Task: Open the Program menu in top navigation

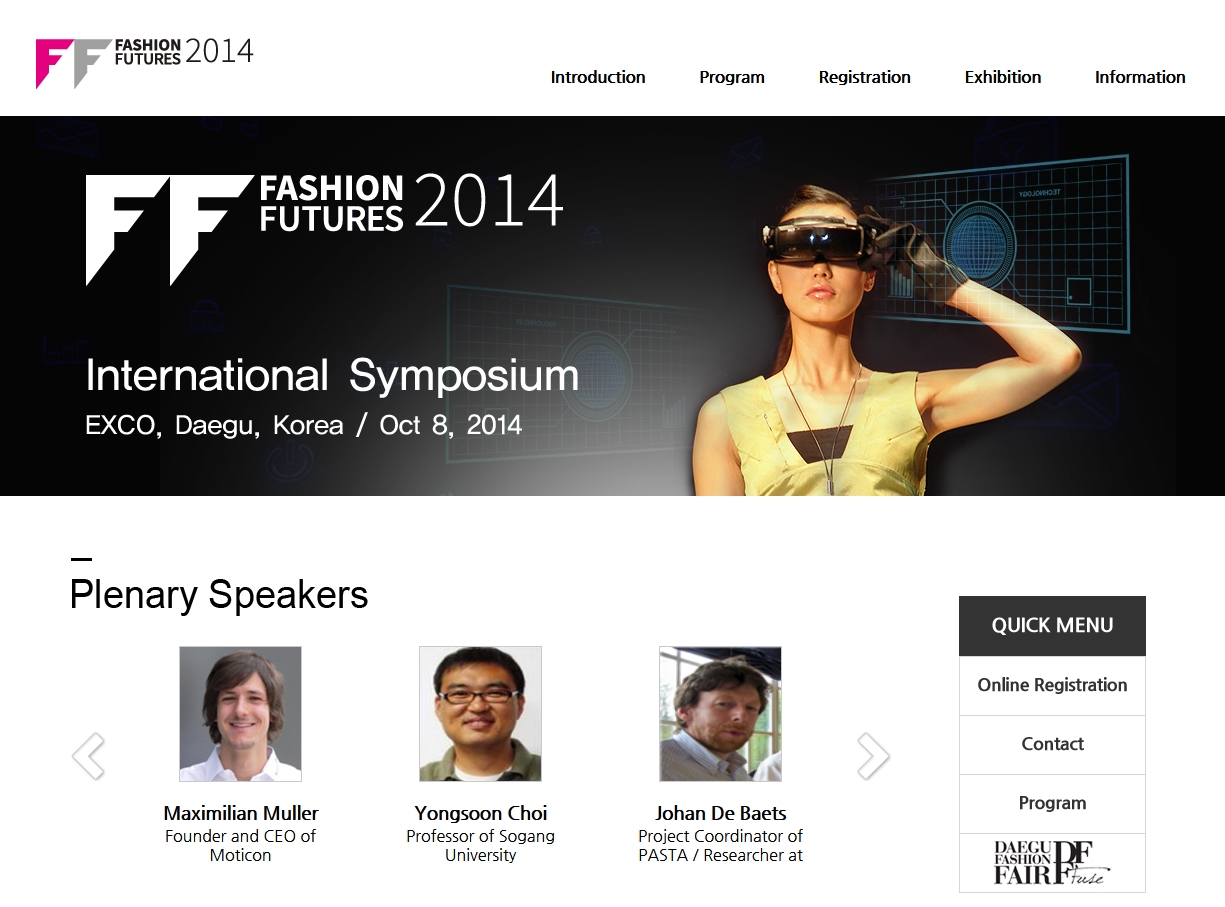Action: 732,77
